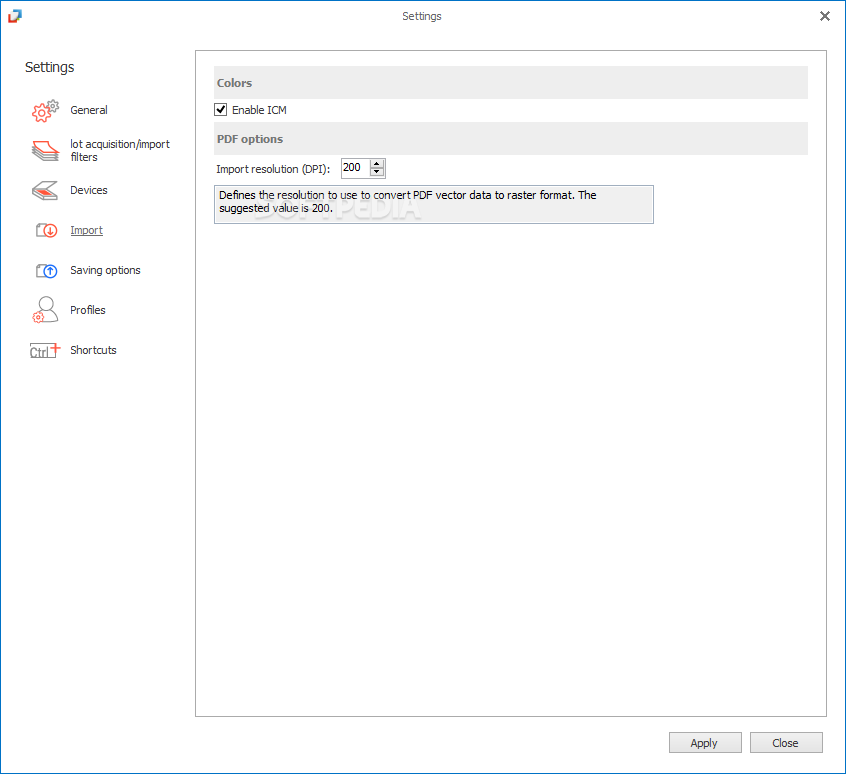This screenshot has height=774, width=846.
Task: Open the General settings section
Action: click(88, 110)
